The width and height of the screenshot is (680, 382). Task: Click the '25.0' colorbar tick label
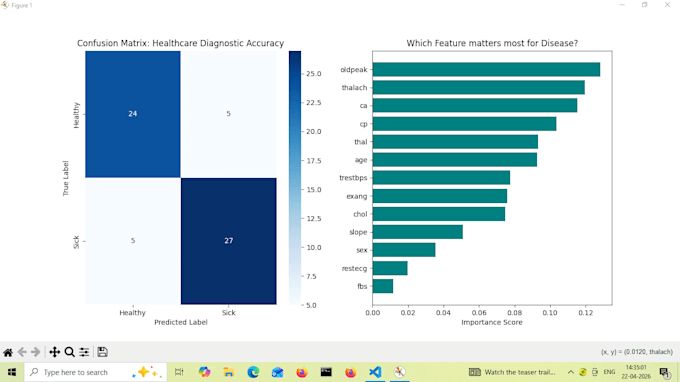click(314, 74)
